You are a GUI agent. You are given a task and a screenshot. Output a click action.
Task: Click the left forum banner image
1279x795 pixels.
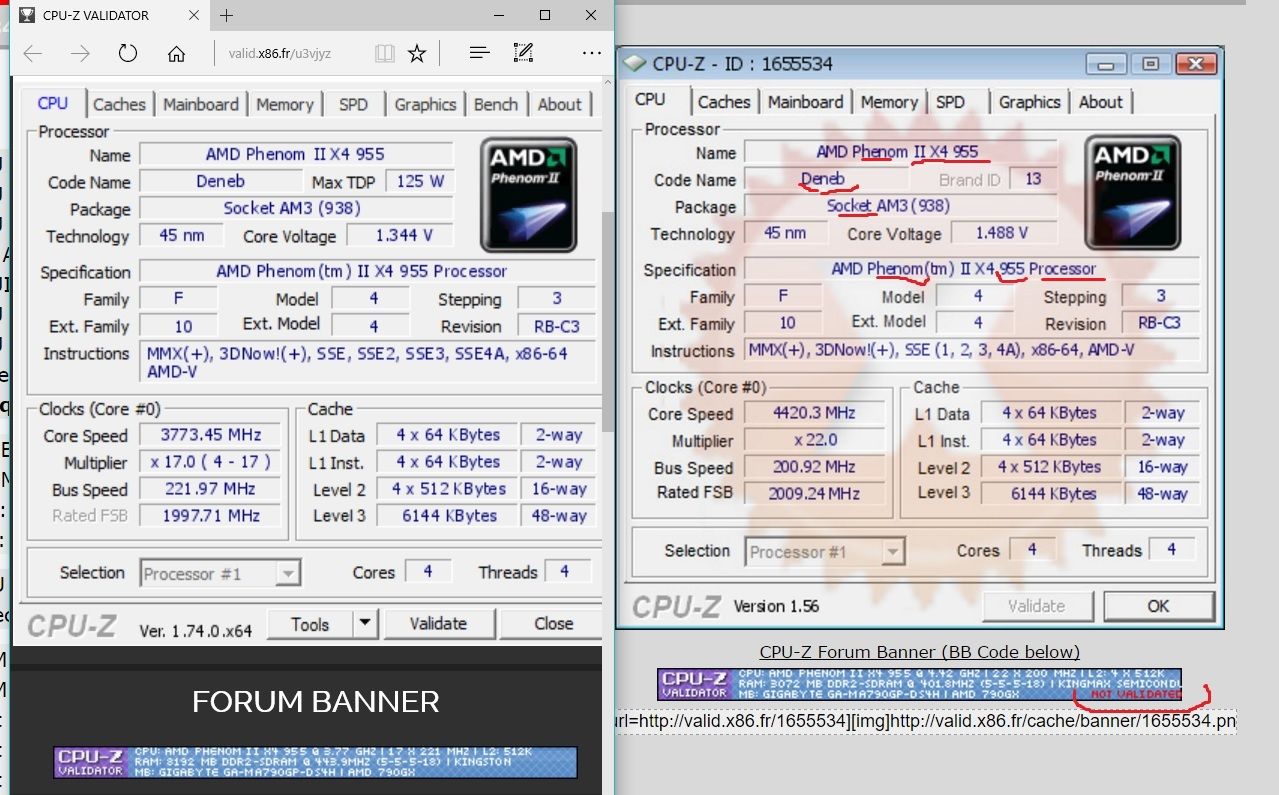316,762
